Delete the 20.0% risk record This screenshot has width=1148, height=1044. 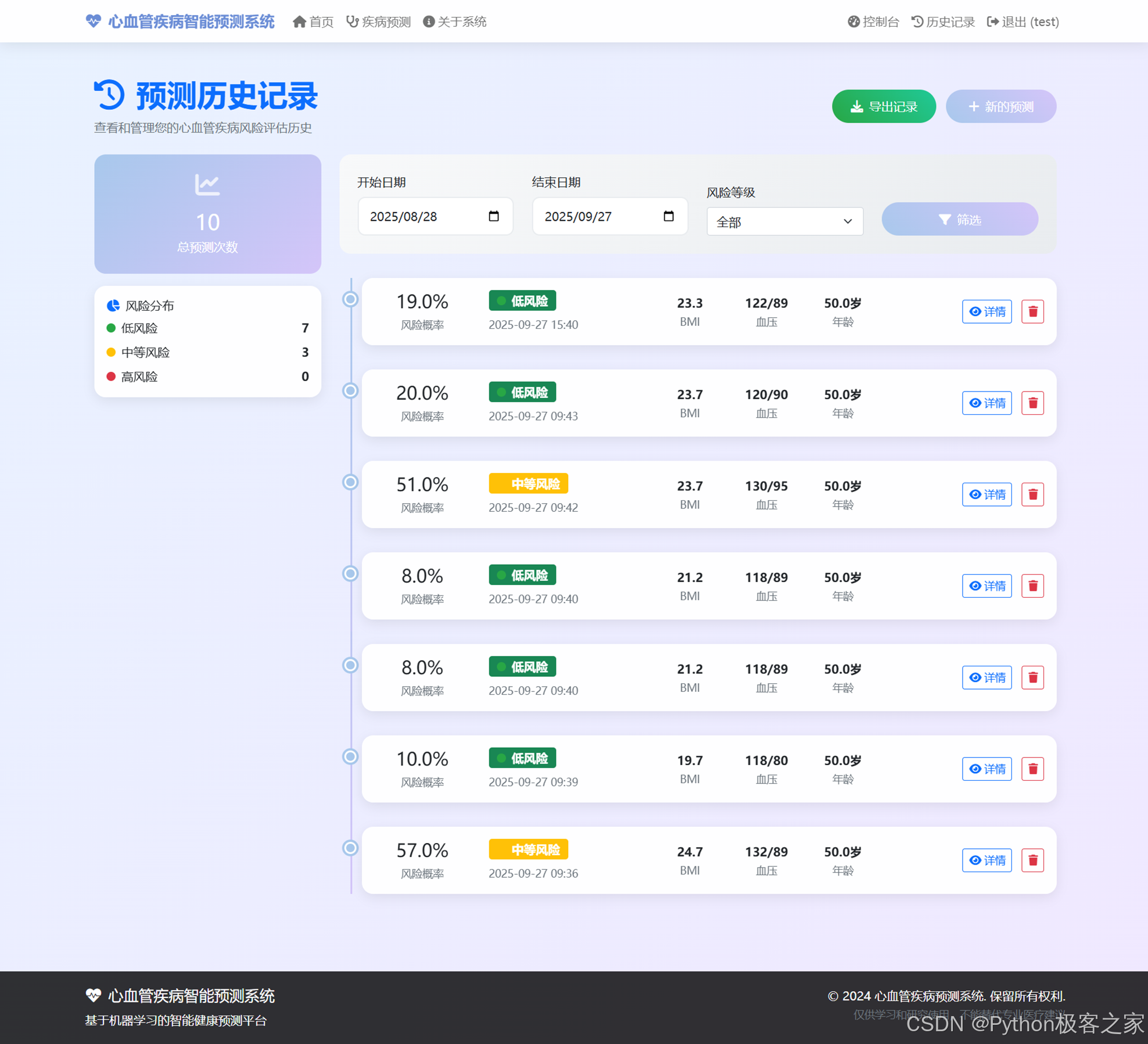[x=1032, y=403]
